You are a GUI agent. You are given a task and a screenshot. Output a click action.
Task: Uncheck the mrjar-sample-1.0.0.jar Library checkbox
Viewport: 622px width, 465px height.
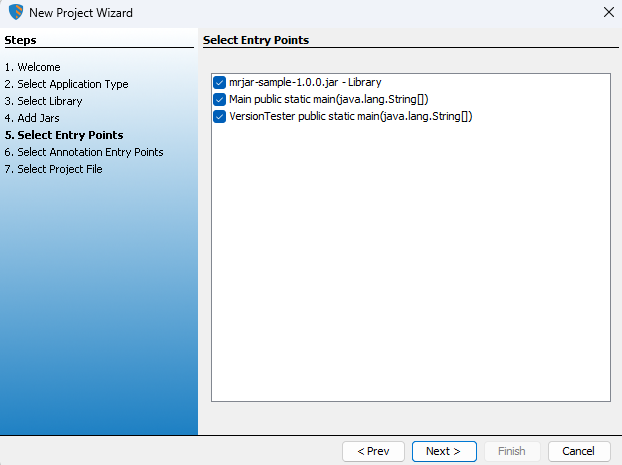(219, 83)
